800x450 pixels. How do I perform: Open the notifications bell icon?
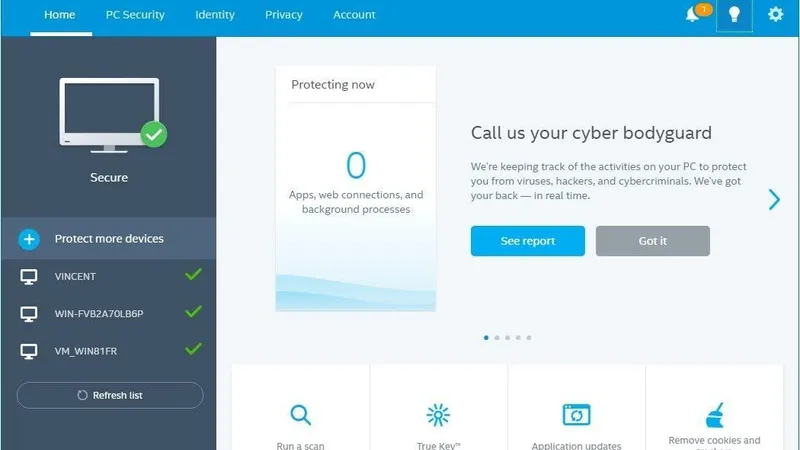(692, 14)
